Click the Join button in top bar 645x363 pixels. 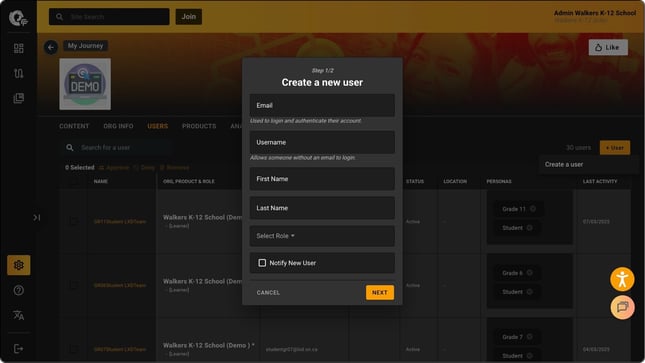coord(189,16)
